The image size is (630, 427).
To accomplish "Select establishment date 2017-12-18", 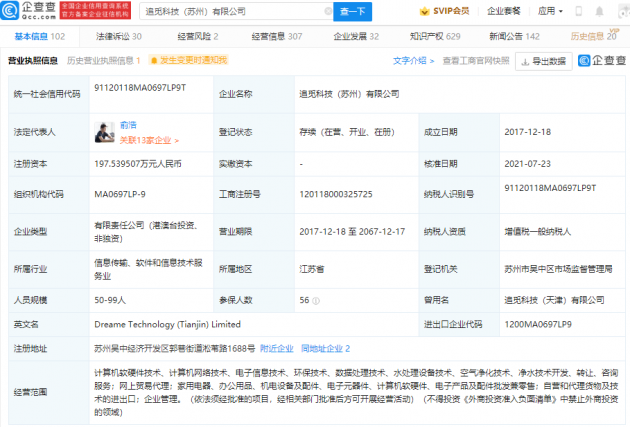I will click(528, 132).
